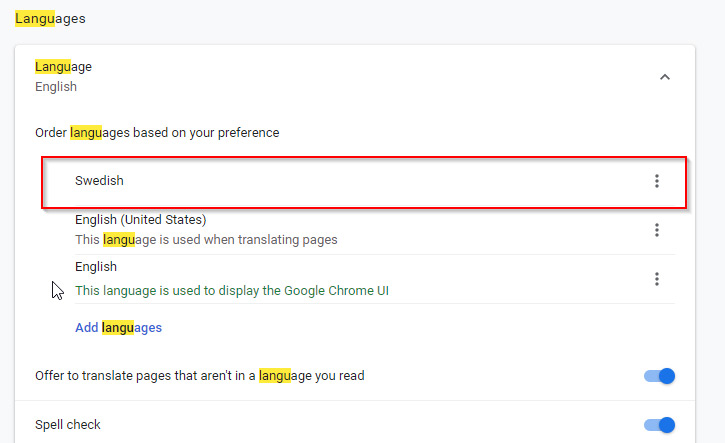Open the three-dot menu for English
The image size is (725, 443).
657,279
